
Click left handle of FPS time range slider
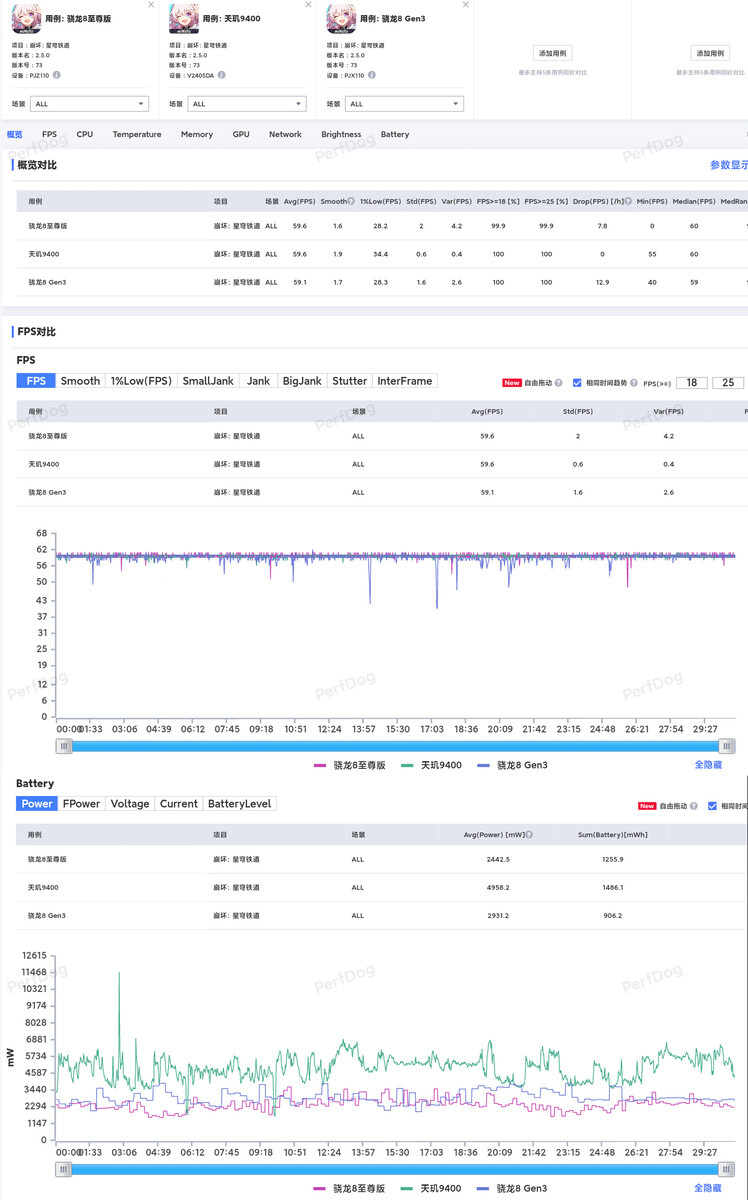pyautogui.click(x=65, y=746)
